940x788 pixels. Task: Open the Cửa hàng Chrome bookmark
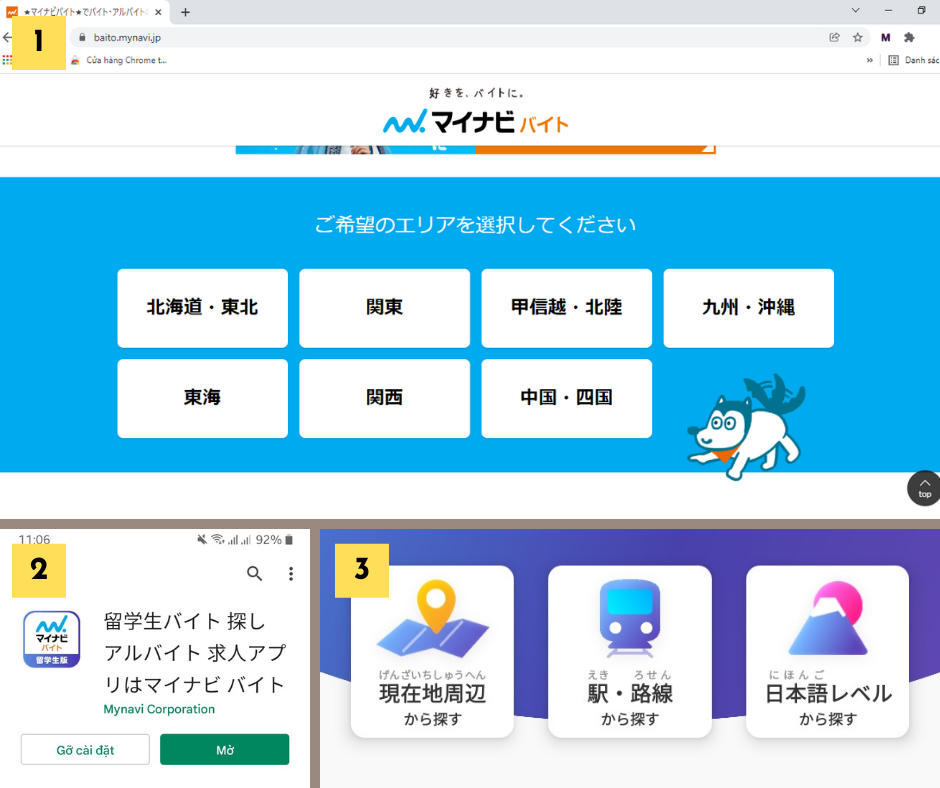[x=118, y=60]
